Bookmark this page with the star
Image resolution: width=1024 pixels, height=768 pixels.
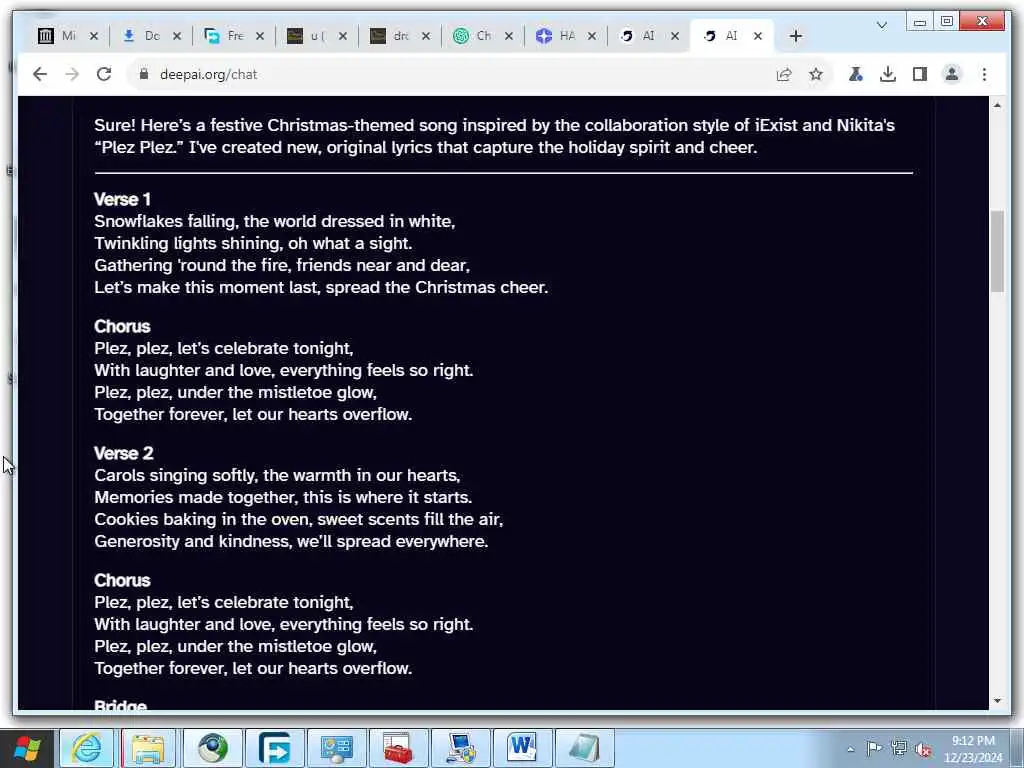pos(816,74)
